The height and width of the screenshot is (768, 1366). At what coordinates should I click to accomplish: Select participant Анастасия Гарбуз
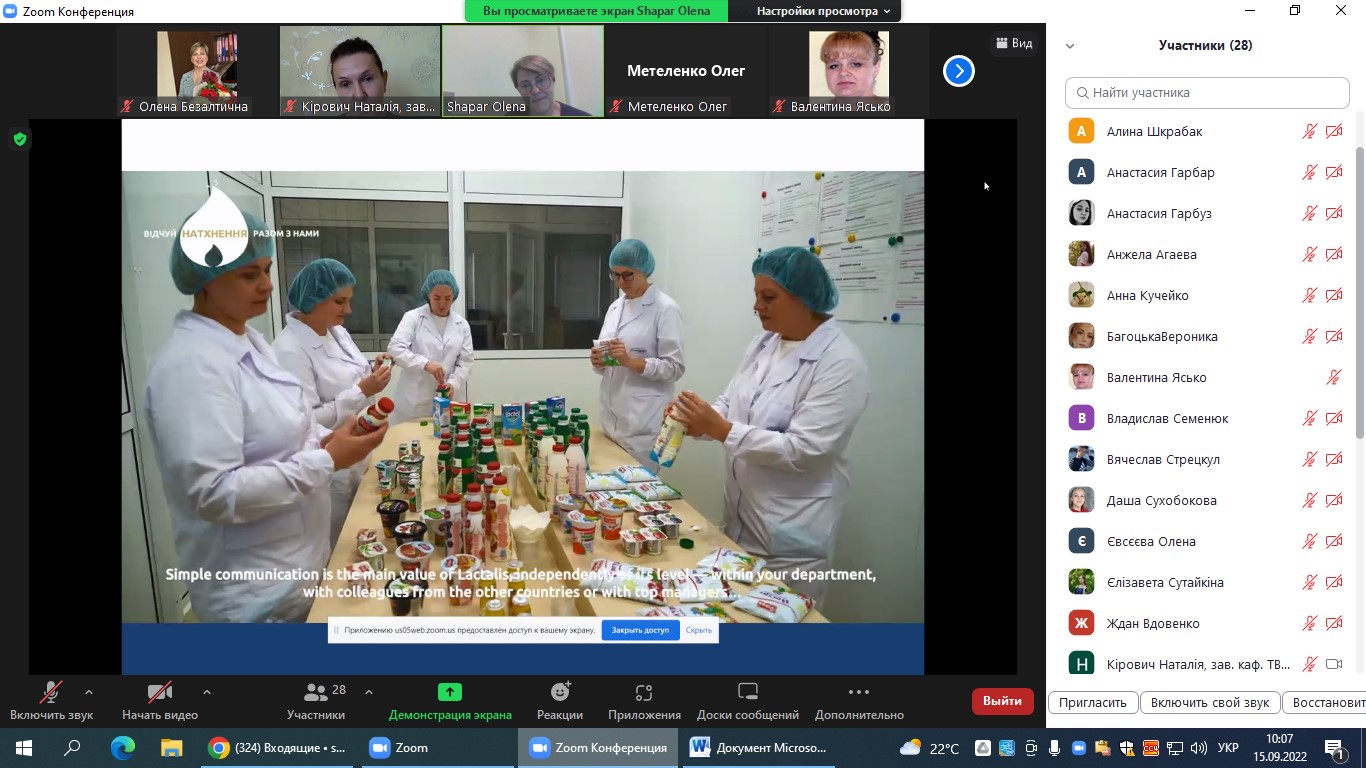pos(1206,213)
